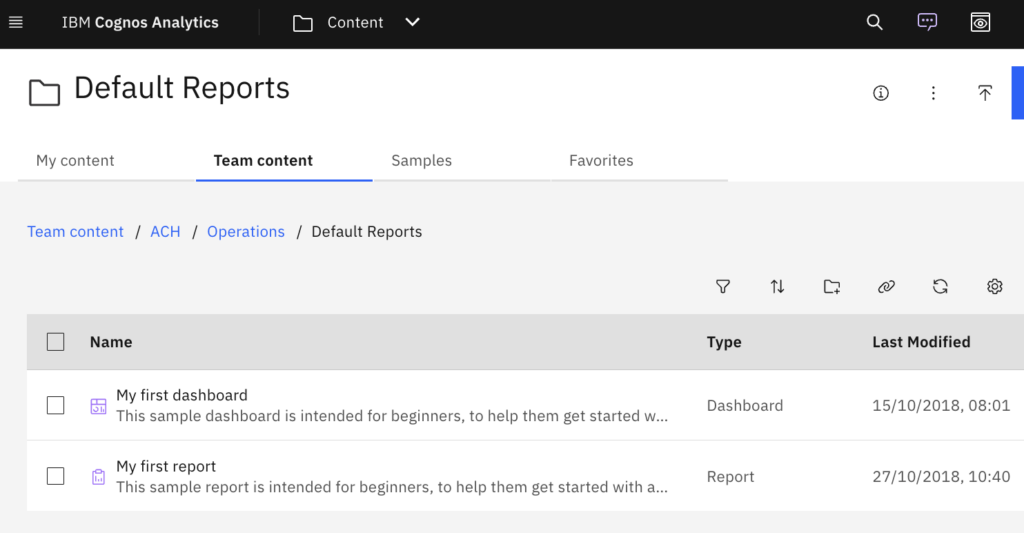The height and width of the screenshot is (533, 1024).
Task: Click the search magnifier icon
Action: click(x=874, y=23)
